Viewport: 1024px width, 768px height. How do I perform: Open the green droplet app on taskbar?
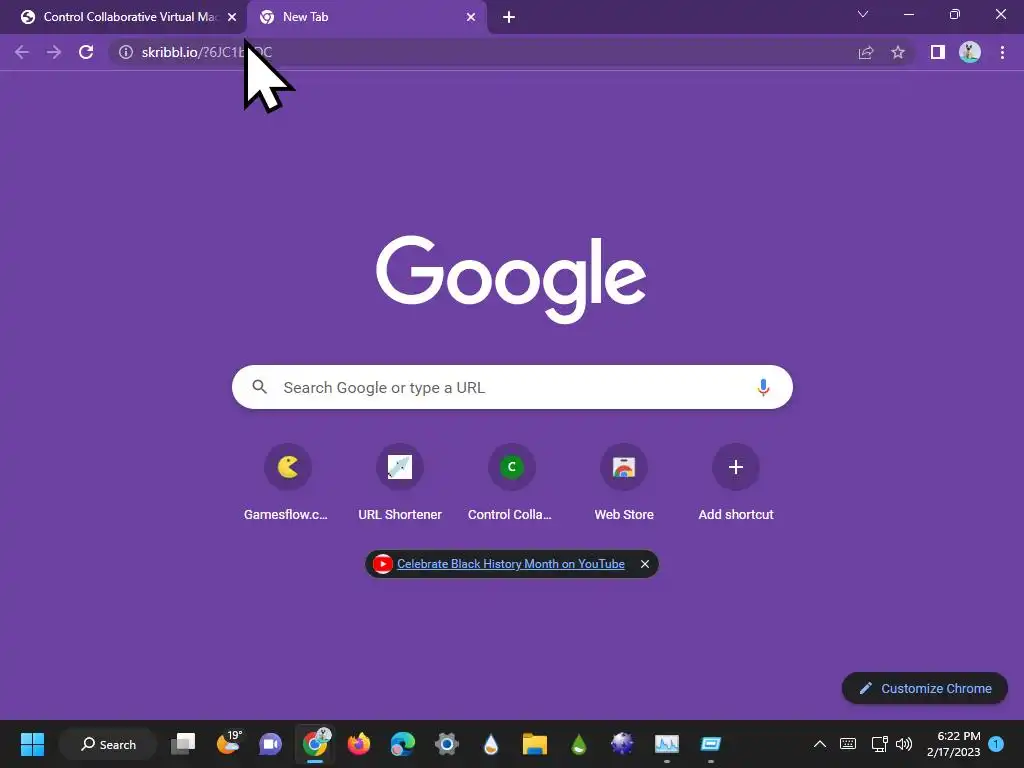[579, 744]
